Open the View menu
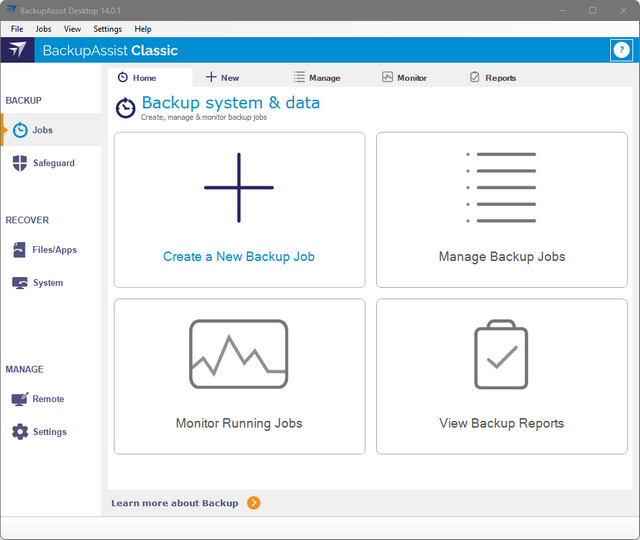The height and width of the screenshot is (540, 640). click(x=72, y=29)
